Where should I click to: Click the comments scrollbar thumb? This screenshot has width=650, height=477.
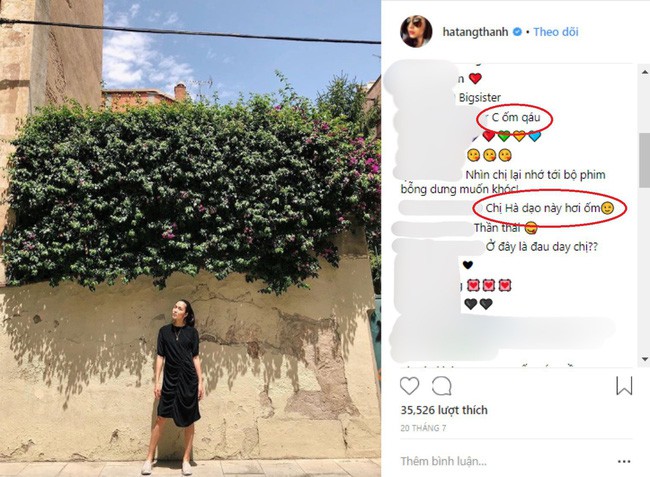[645, 160]
